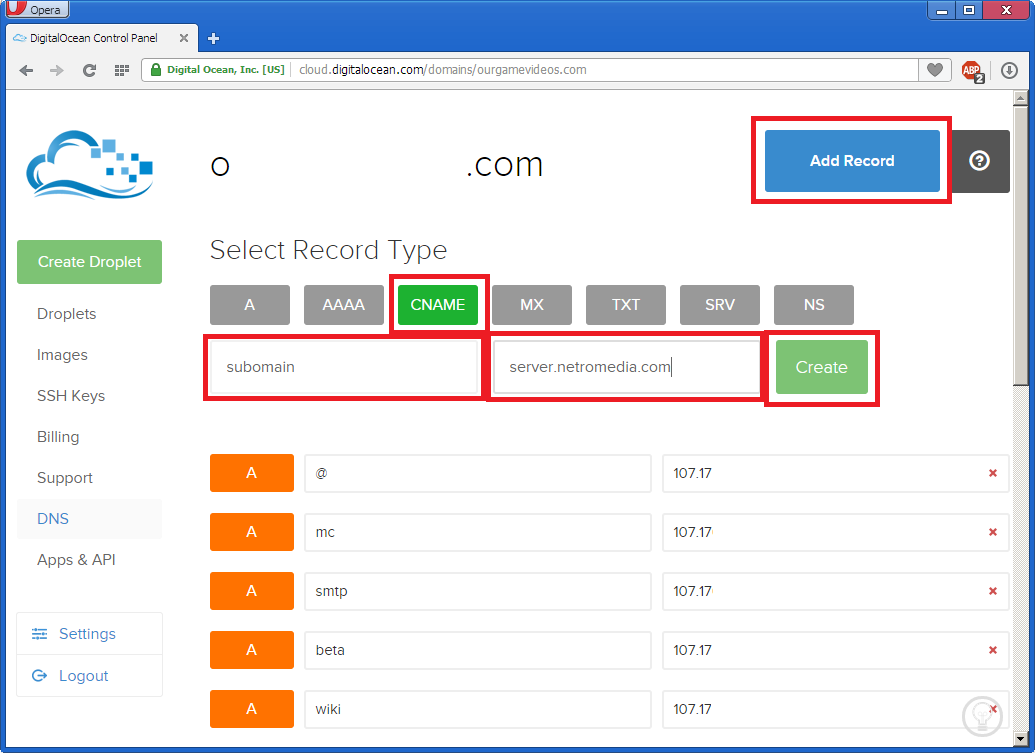Viewport: 1035px width, 753px height.
Task: Click the beta record name field
Action: point(478,650)
